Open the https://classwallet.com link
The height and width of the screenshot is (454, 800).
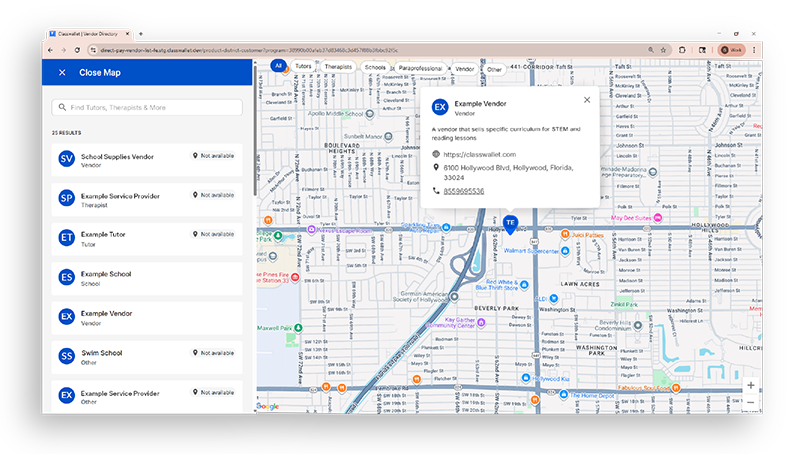click(480, 154)
